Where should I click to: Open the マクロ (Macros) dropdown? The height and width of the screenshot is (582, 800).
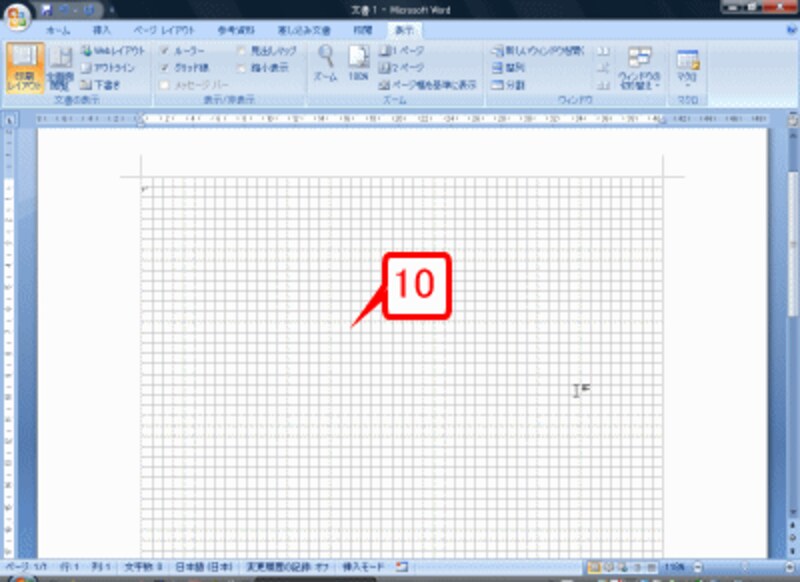(687, 67)
